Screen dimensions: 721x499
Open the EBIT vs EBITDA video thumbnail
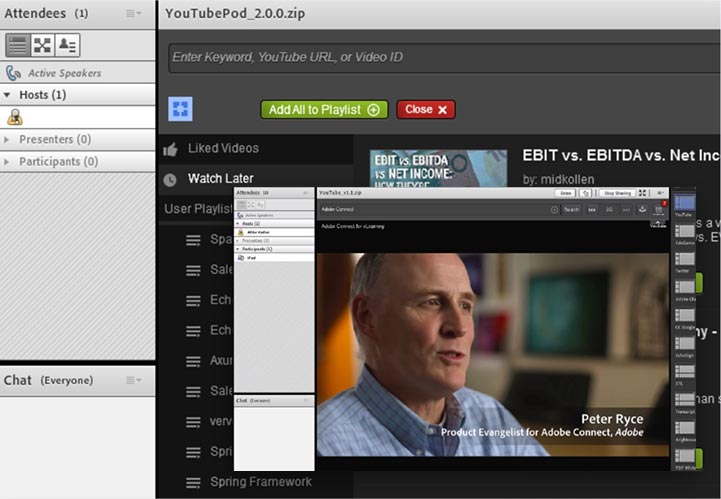(438, 168)
